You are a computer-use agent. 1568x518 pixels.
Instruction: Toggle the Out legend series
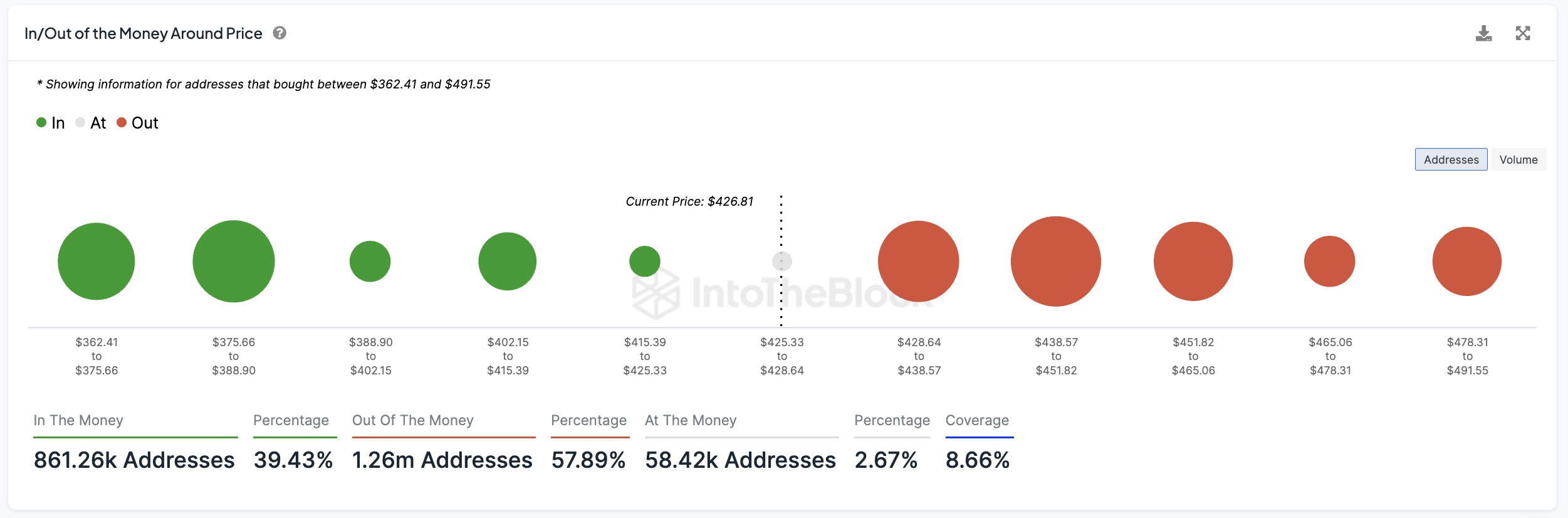click(x=138, y=123)
